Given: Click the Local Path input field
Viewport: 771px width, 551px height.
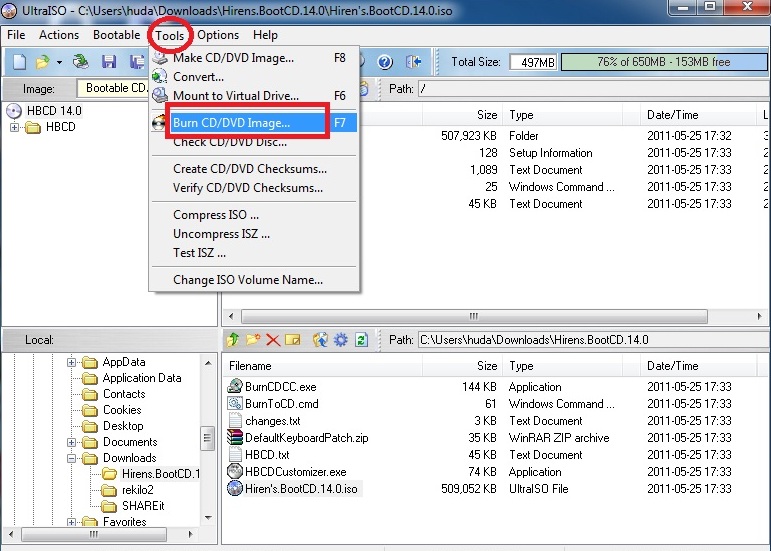Looking at the screenshot, I should pyautogui.click(x=593, y=340).
